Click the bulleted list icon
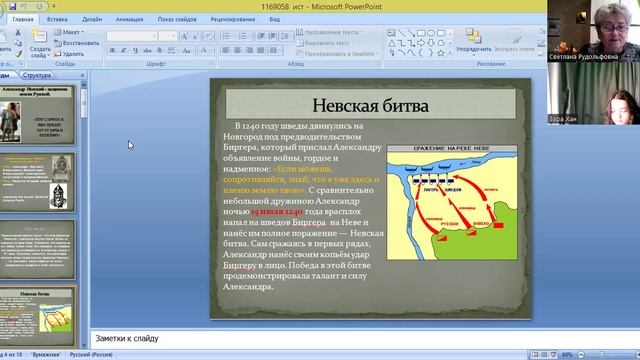 (x=227, y=36)
